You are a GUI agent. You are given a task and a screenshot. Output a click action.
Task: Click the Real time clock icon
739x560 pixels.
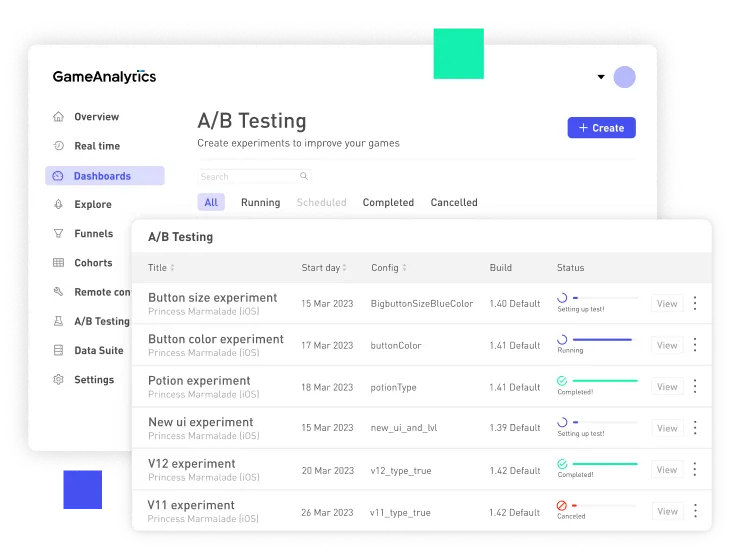point(58,146)
